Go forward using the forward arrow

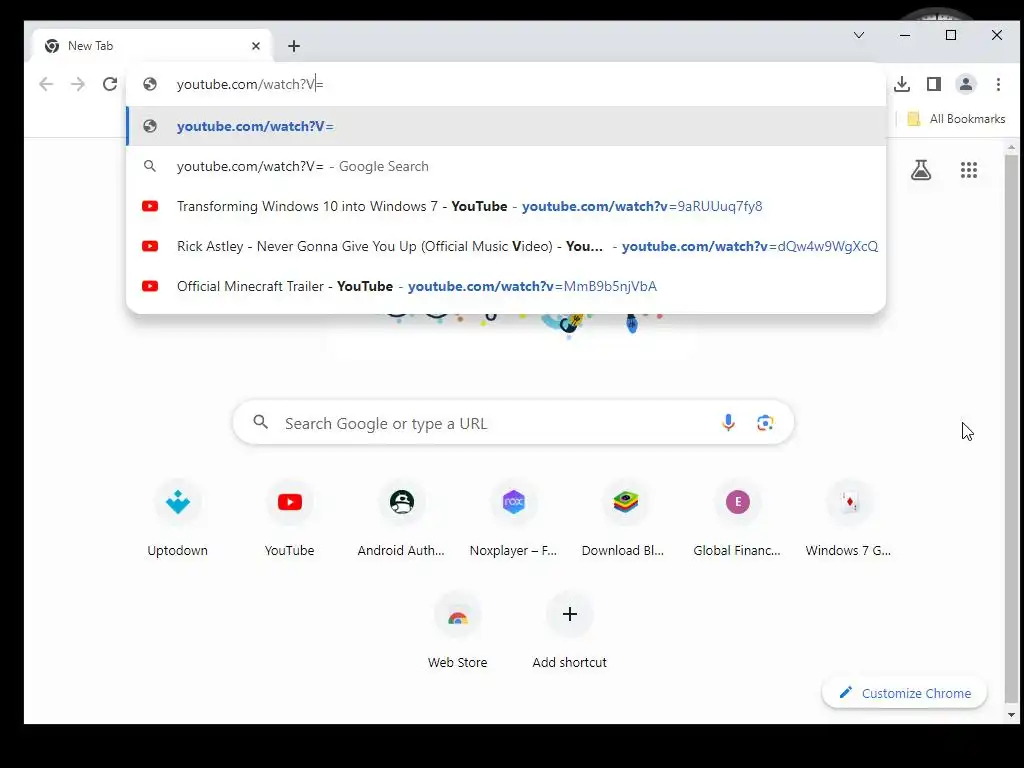point(78,84)
